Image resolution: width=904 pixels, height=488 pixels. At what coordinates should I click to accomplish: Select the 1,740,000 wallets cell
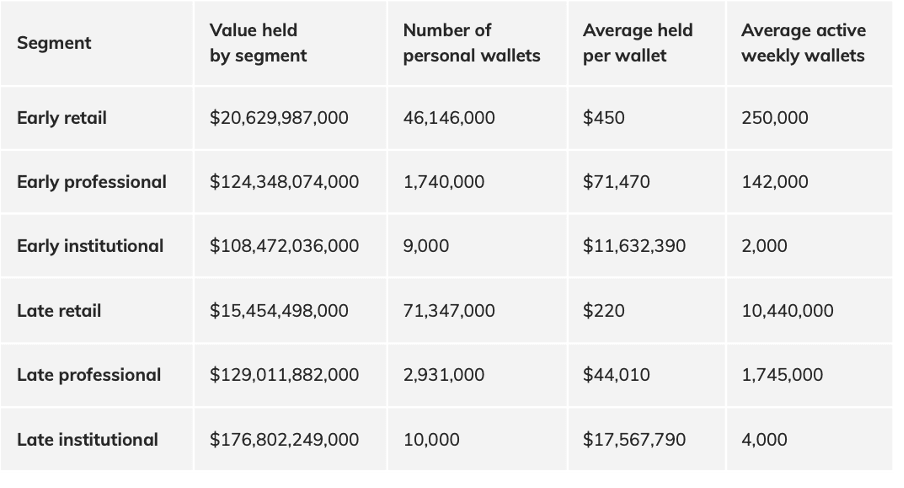[443, 182]
